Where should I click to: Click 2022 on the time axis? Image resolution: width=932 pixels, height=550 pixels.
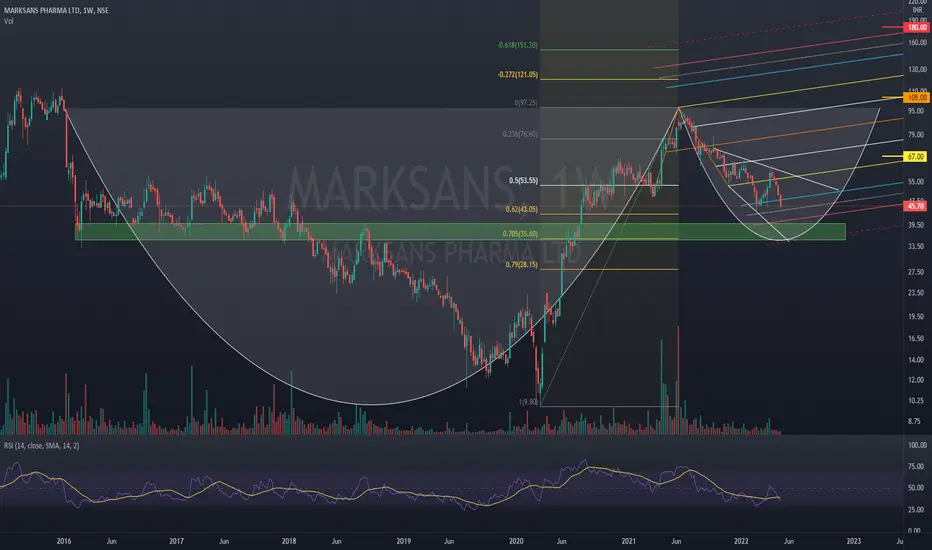[x=741, y=541]
